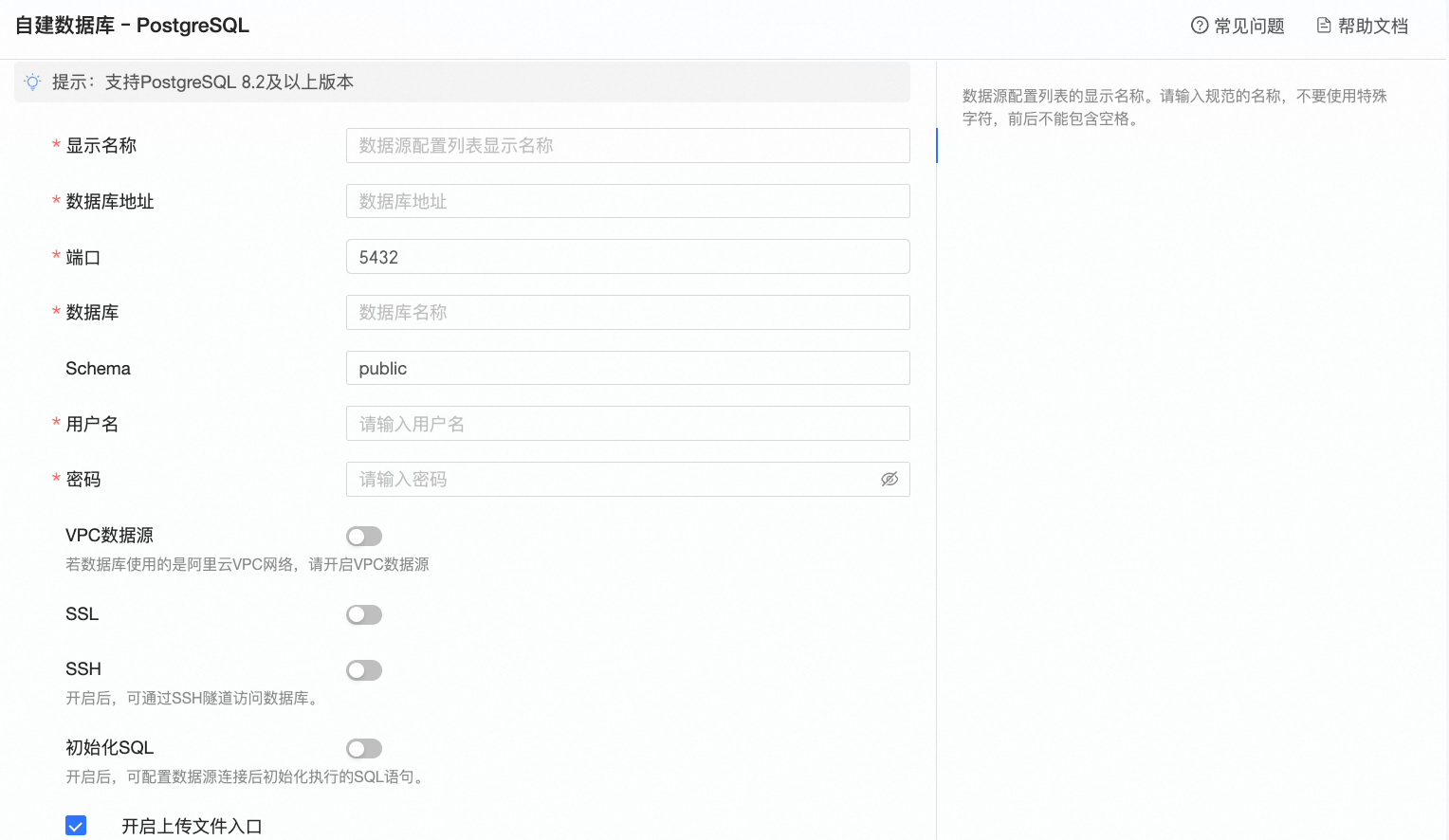Viewport: 1449px width, 840px height.
Task: Click the 显示名称 field label
Action: point(101,146)
